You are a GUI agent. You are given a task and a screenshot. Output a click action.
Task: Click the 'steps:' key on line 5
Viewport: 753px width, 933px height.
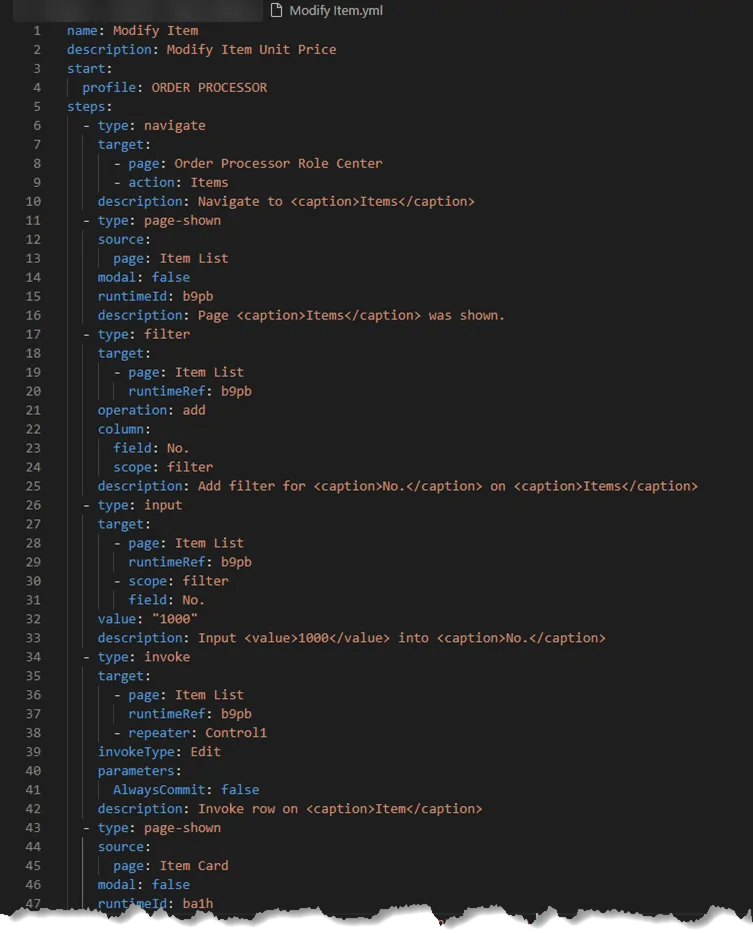pyautogui.click(x=89, y=107)
